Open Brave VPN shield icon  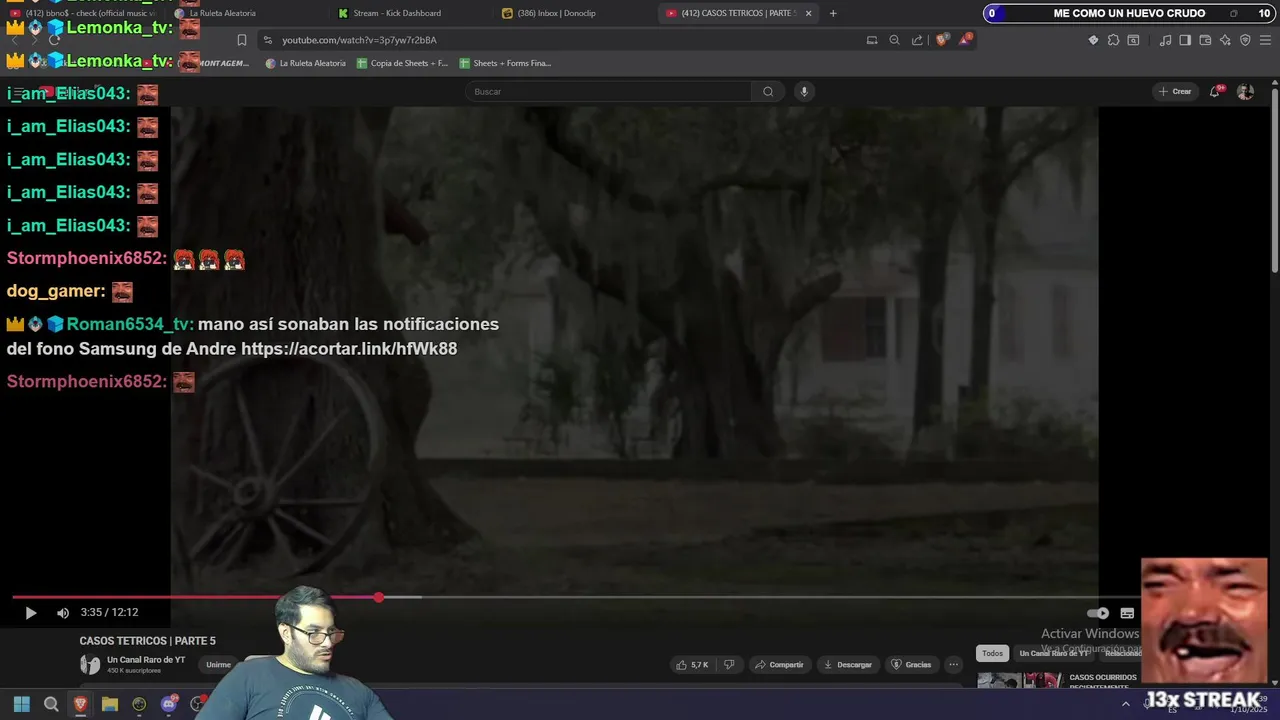1245,40
